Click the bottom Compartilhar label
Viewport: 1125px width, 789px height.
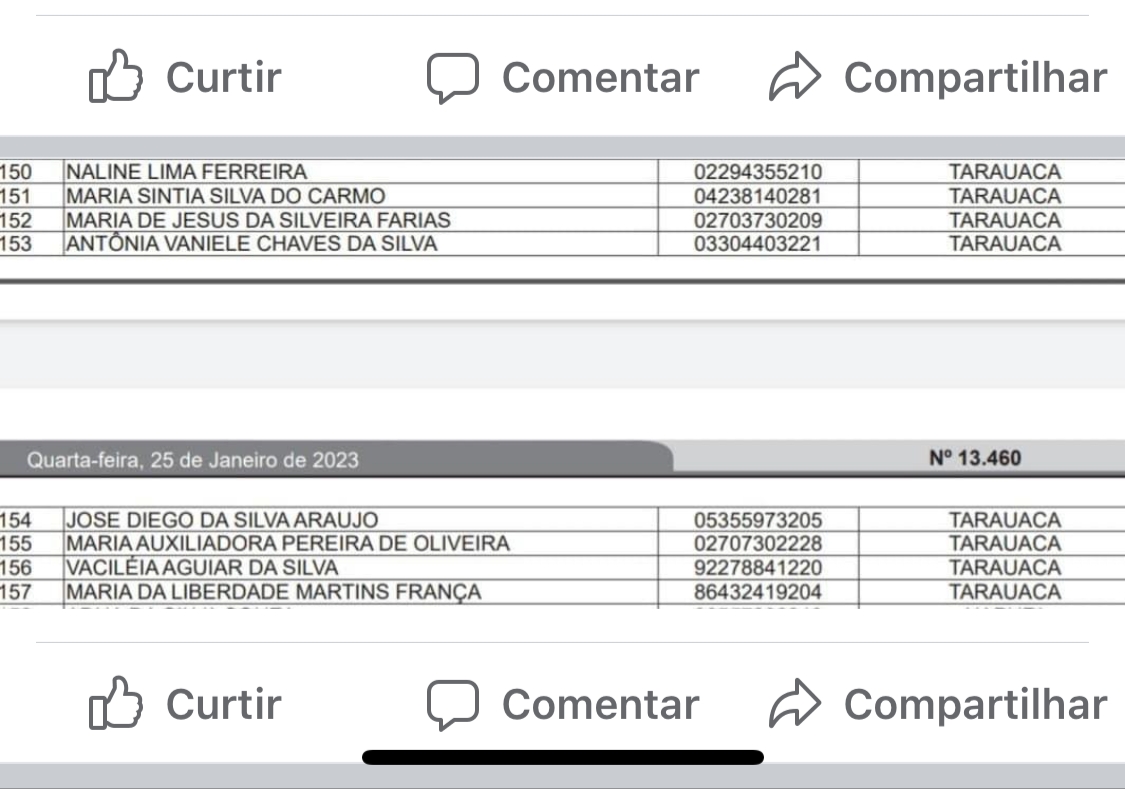pyautogui.click(x=975, y=704)
